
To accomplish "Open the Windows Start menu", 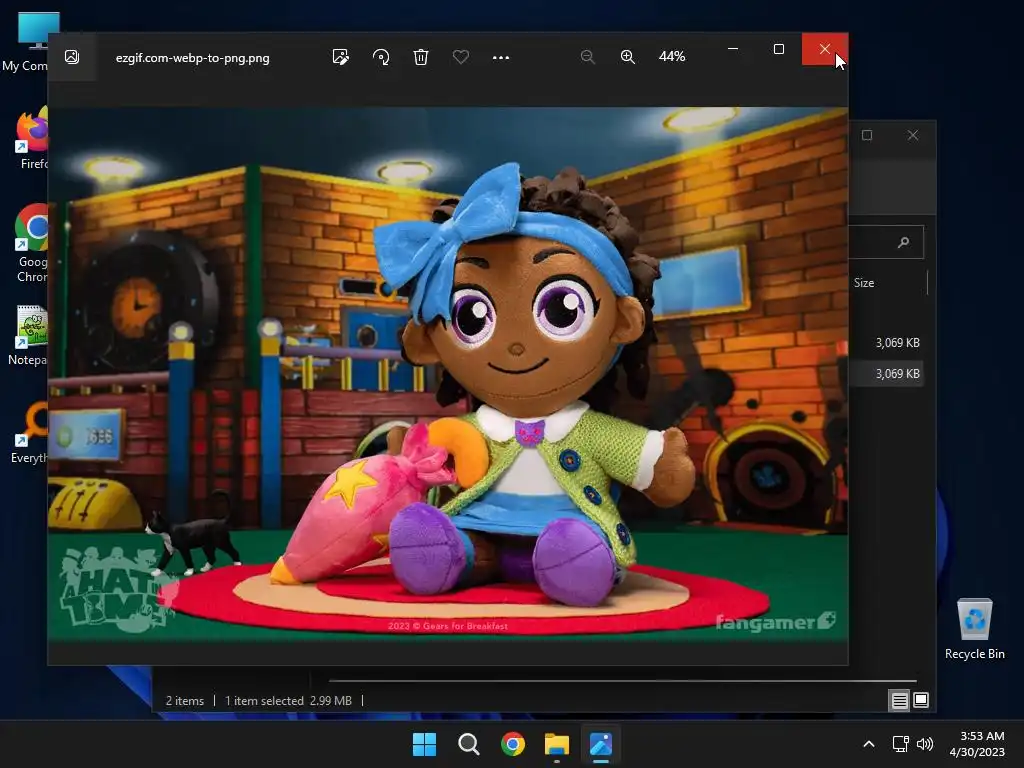I will pos(424,744).
